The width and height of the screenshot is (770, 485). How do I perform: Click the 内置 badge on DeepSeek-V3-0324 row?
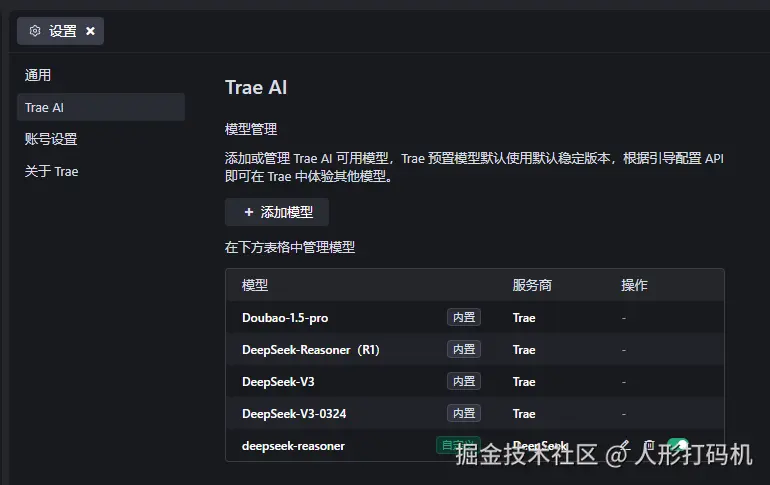(464, 413)
